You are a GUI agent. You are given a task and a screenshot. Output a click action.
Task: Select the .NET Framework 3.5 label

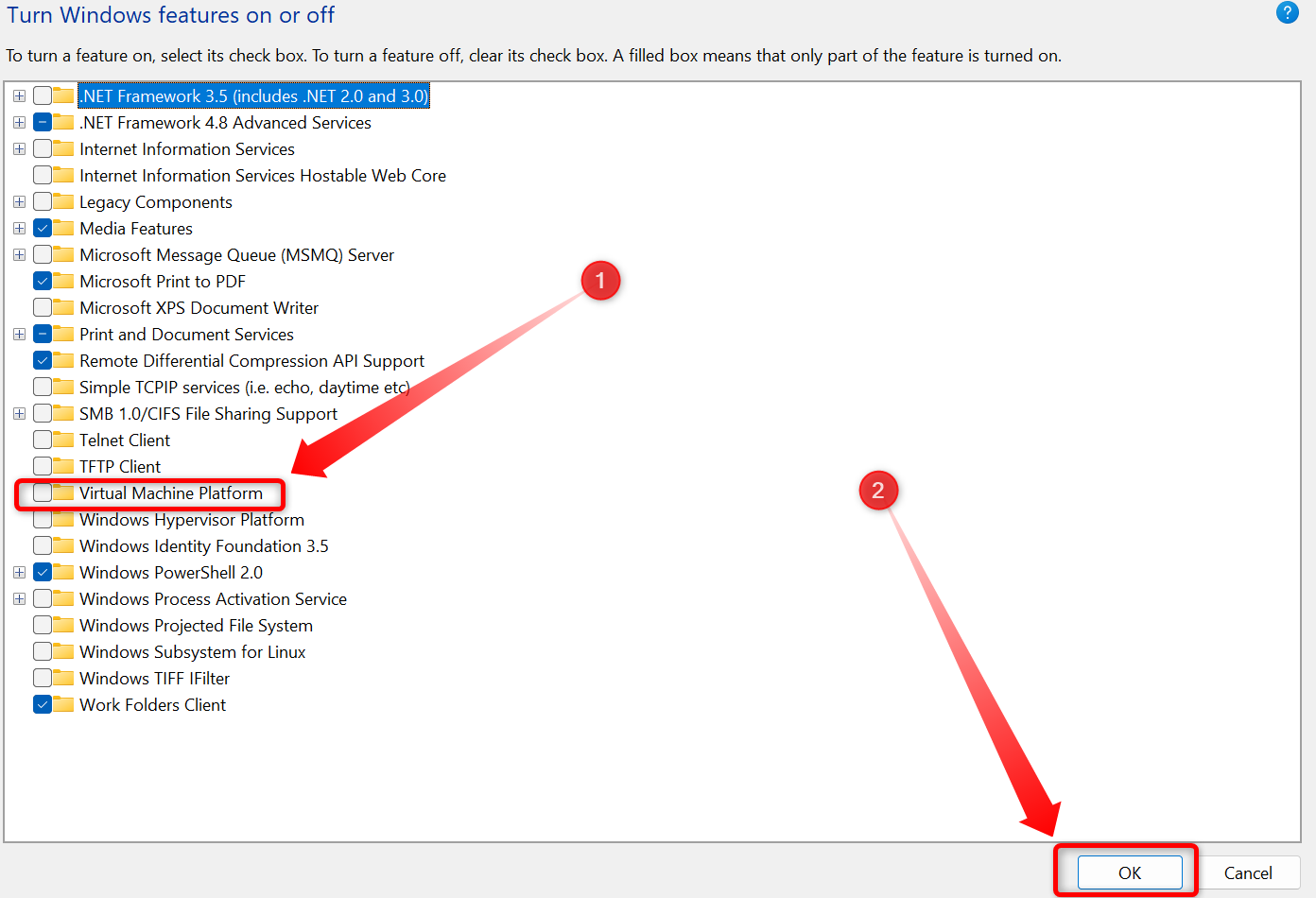[253, 95]
